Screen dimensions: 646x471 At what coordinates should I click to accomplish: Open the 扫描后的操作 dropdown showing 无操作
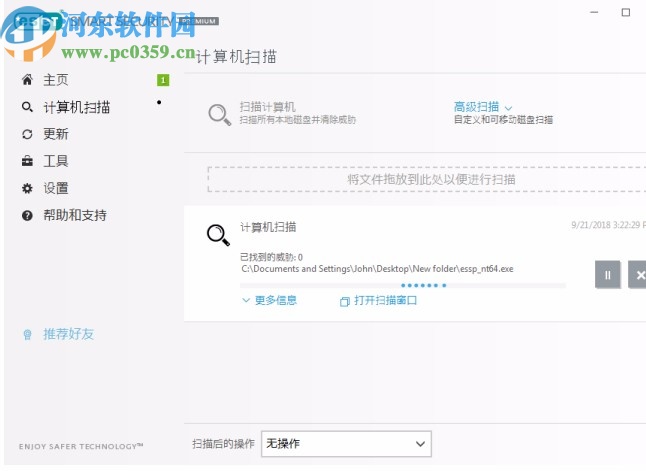346,444
